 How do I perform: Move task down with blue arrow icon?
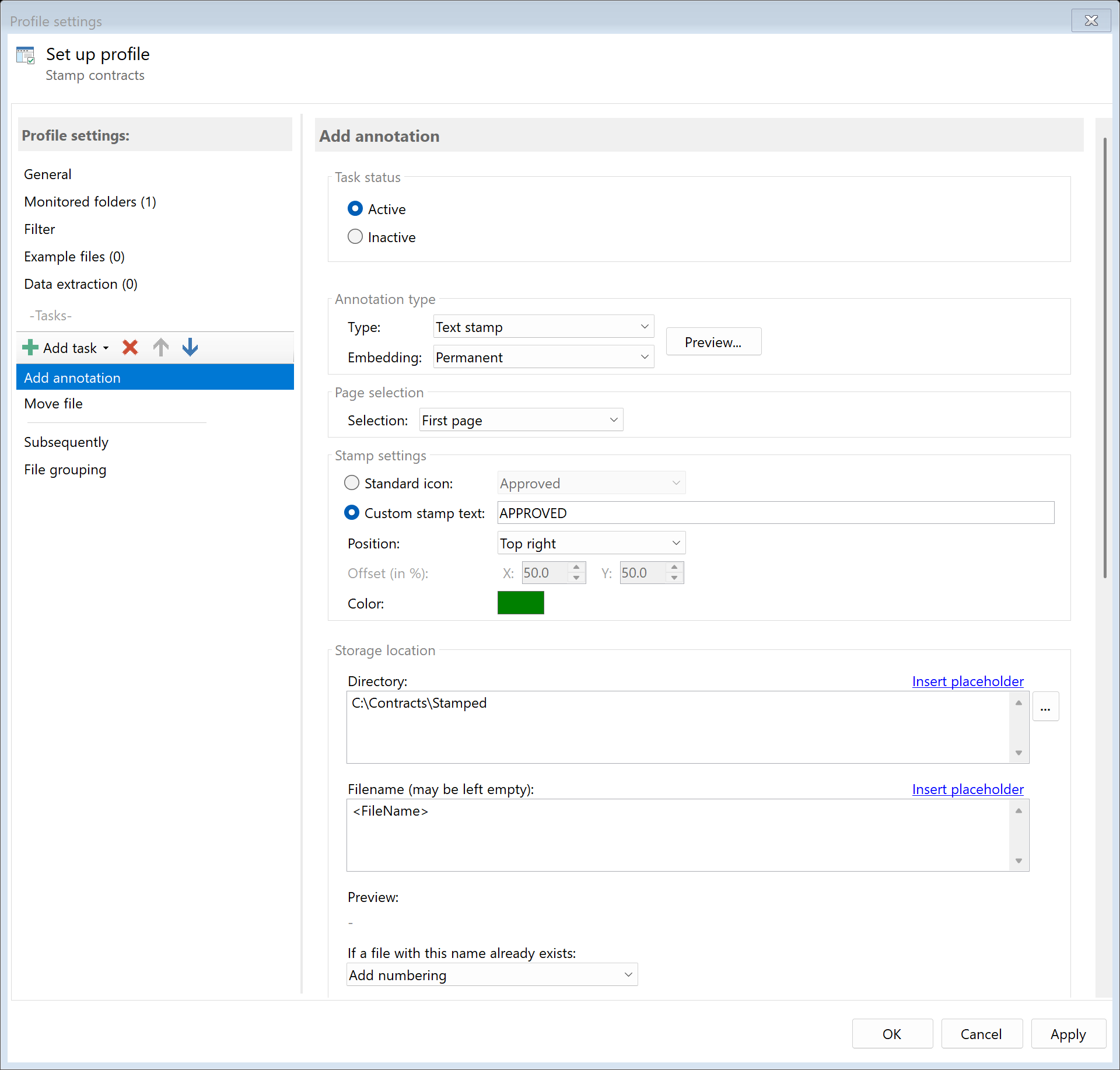coord(190,348)
